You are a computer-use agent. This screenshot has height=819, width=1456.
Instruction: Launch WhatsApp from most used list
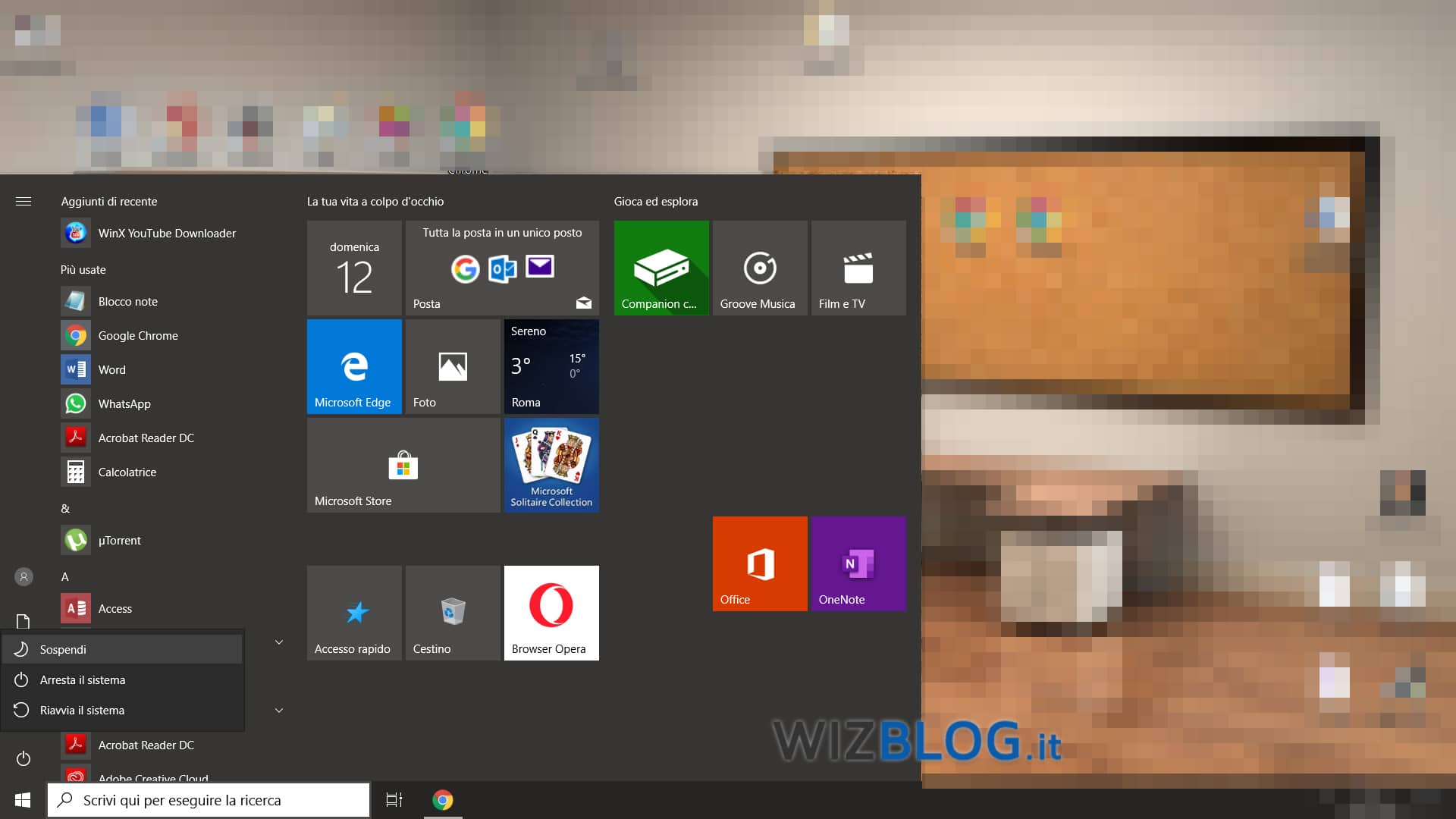[x=124, y=403]
